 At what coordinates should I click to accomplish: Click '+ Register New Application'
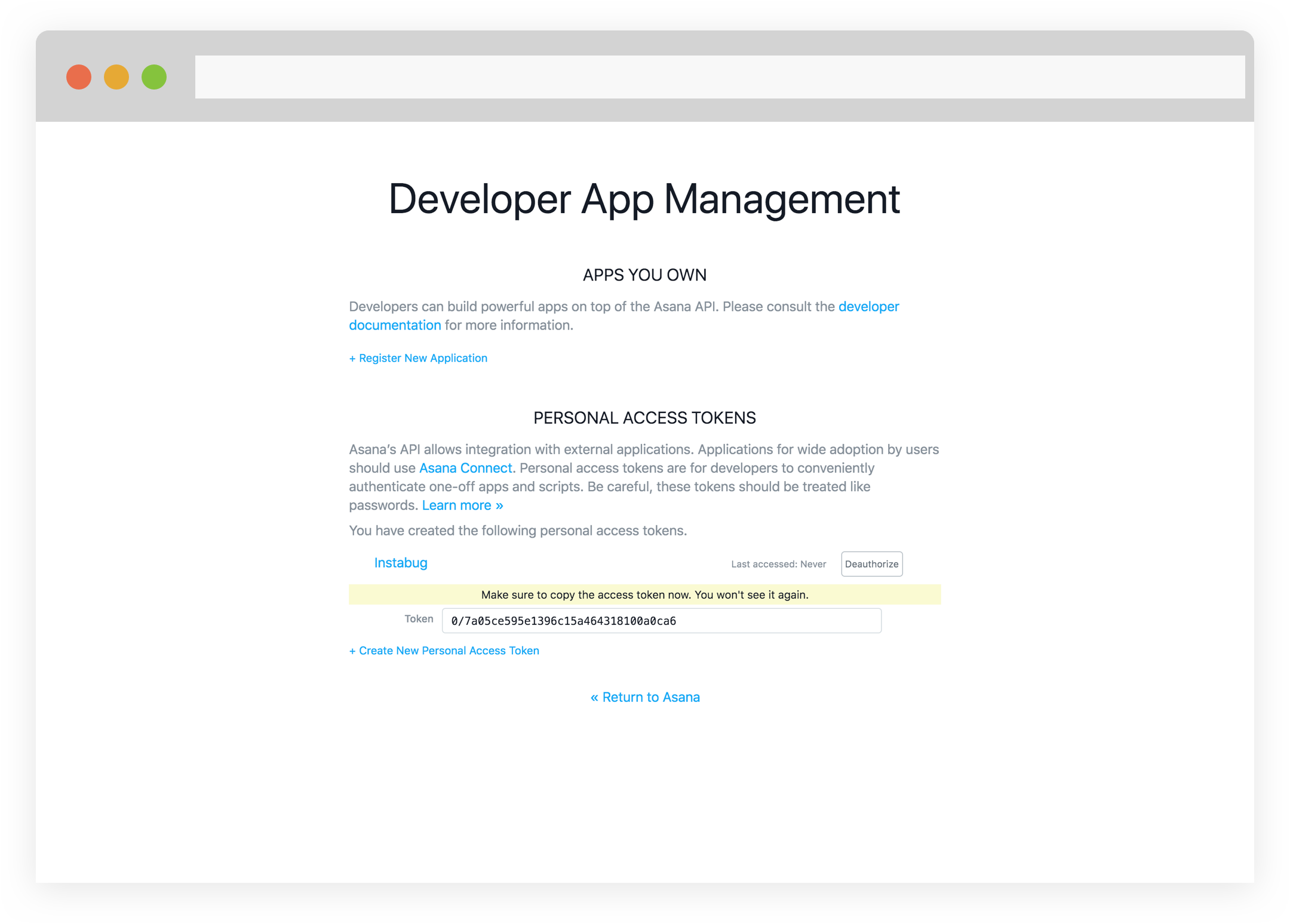pyautogui.click(x=418, y=358)
